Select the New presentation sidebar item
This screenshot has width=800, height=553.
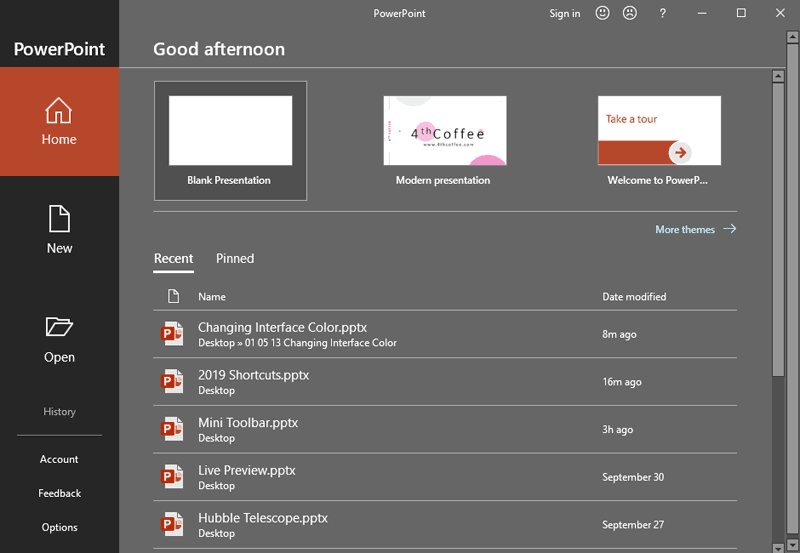click(x=59, y=230)
